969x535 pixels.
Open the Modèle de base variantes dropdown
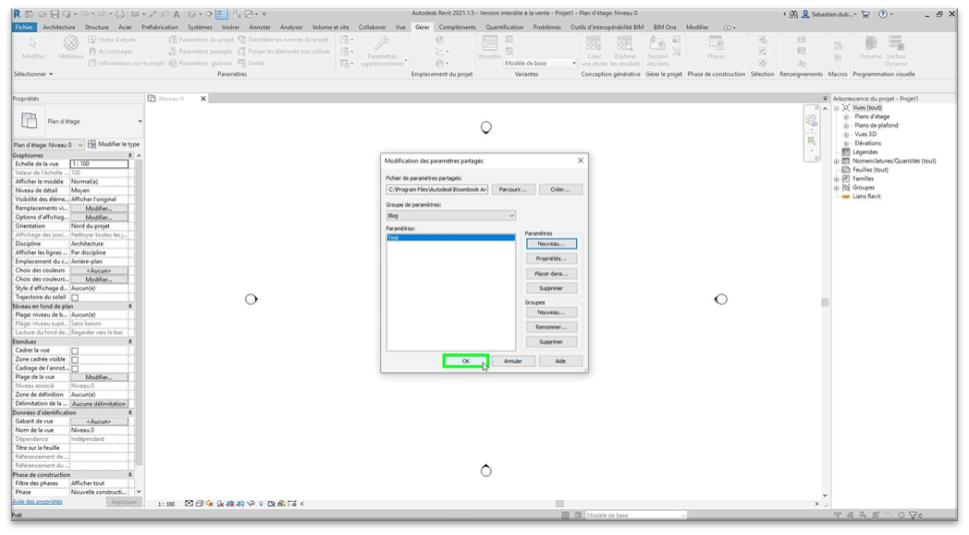(x=540, y=63)
